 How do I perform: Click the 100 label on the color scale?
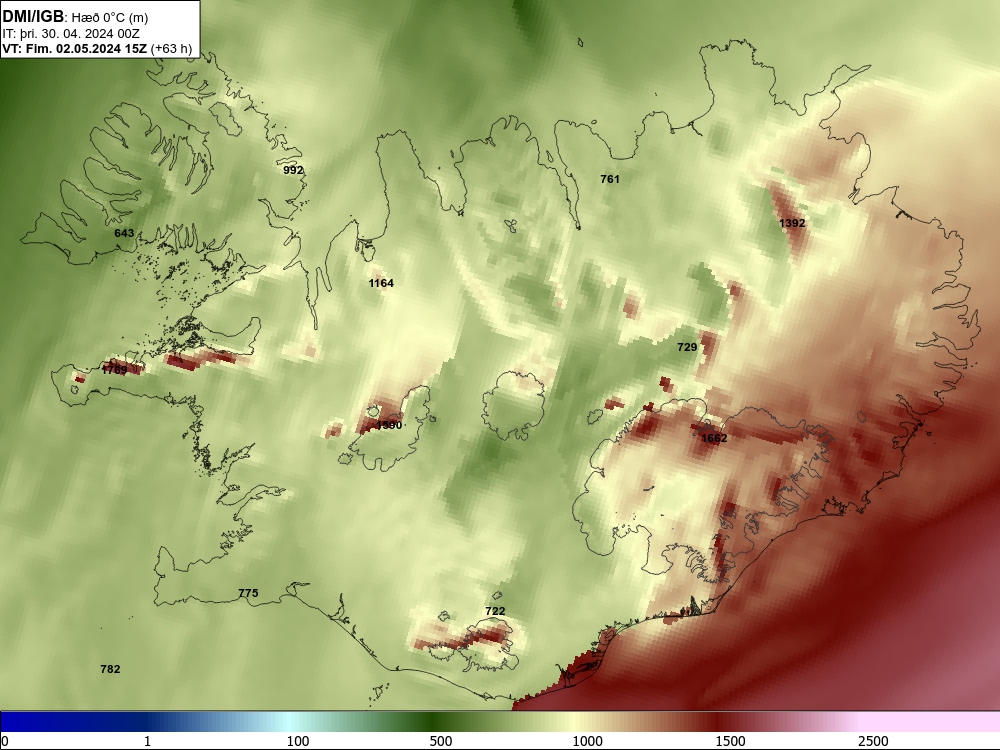297,741
